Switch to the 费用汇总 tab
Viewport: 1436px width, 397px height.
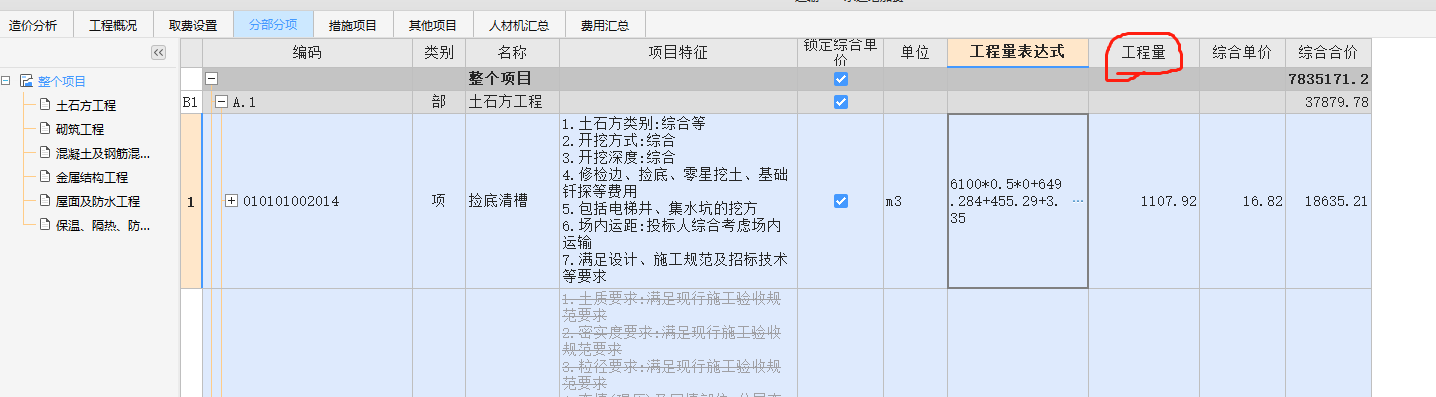[x=605, y=25]
